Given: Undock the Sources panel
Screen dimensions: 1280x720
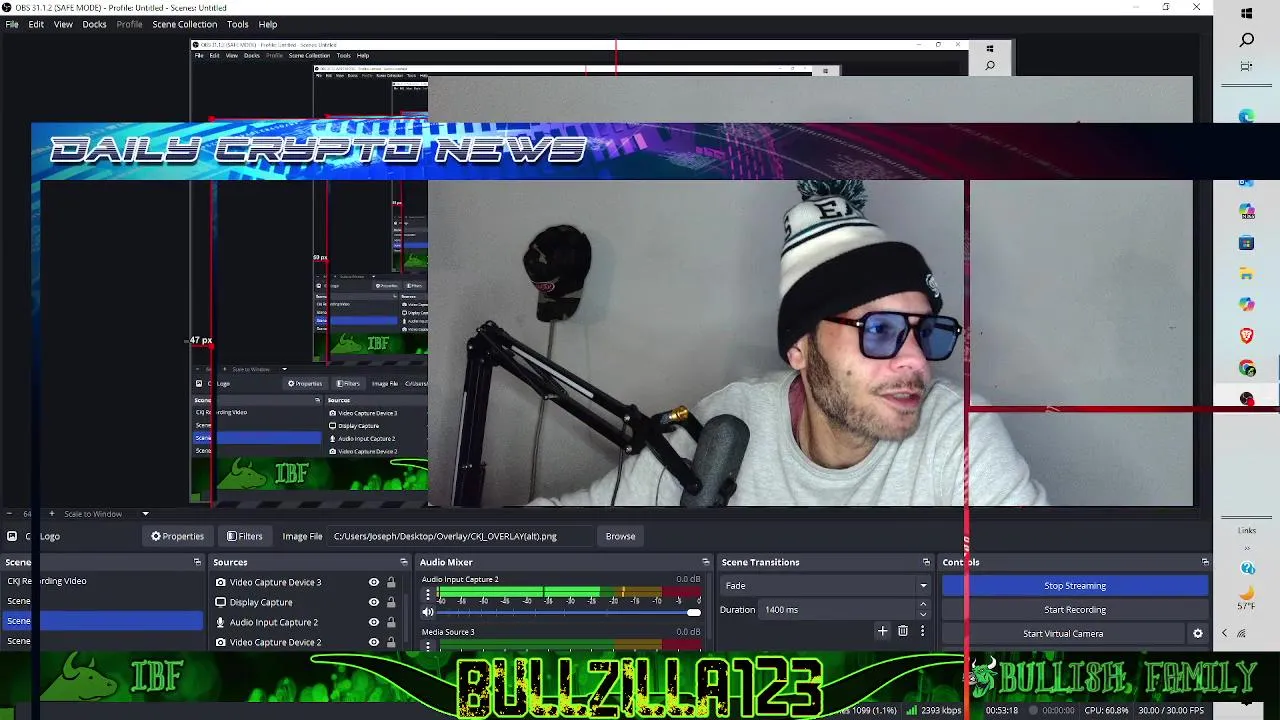Looking at the screenshot, I should tap(404, 562).
